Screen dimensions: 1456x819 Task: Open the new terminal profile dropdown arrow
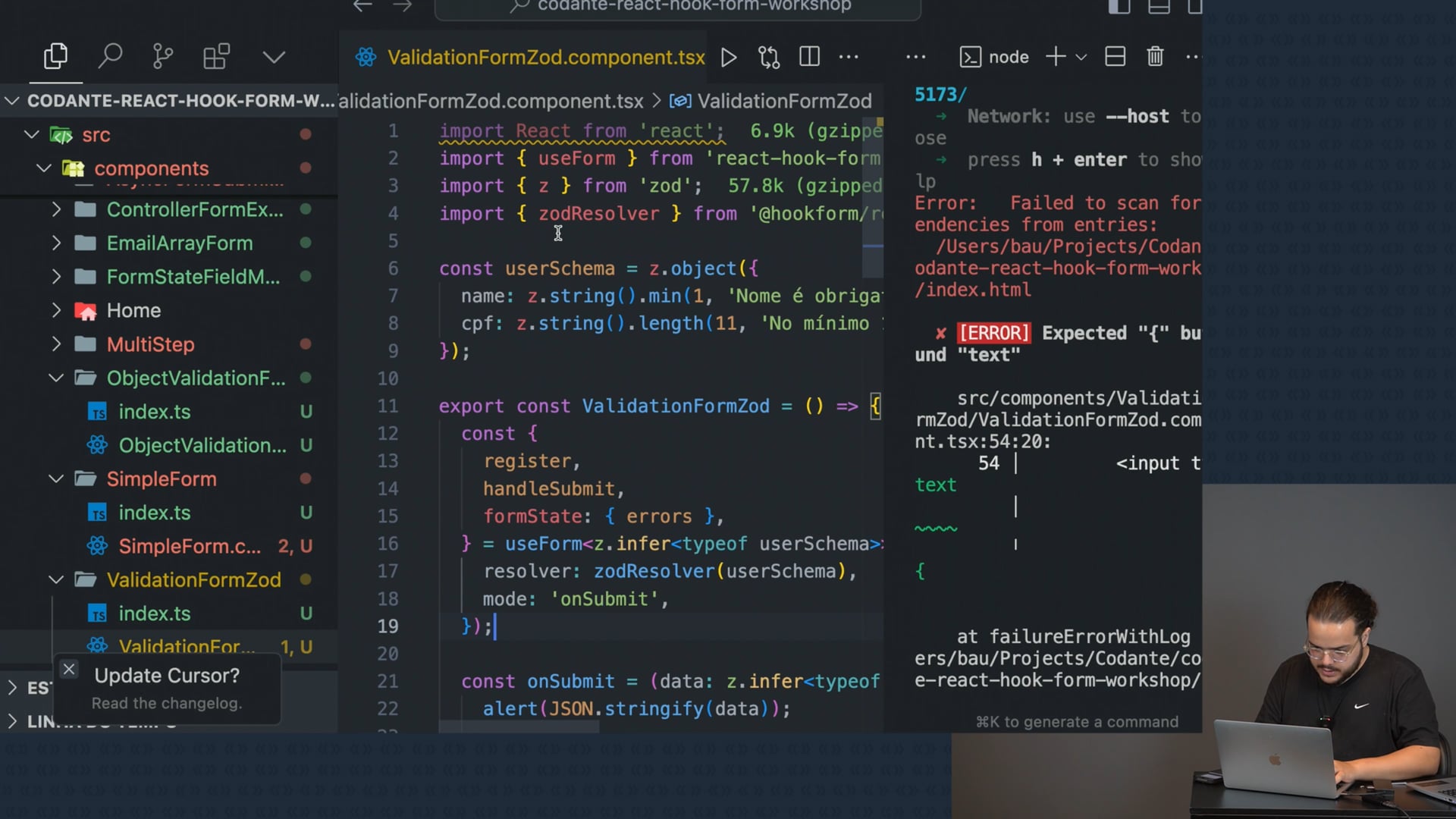tap(1081, 58)
